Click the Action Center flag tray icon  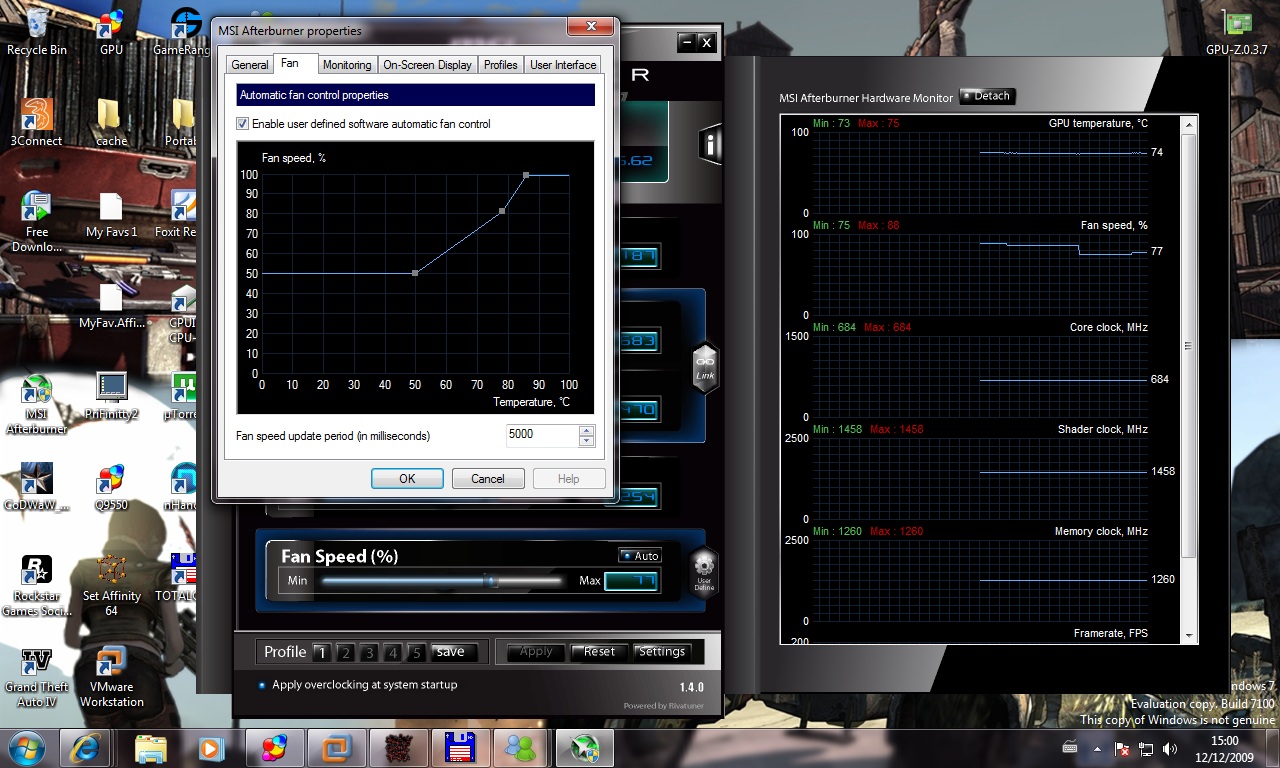coord(1123,748)
